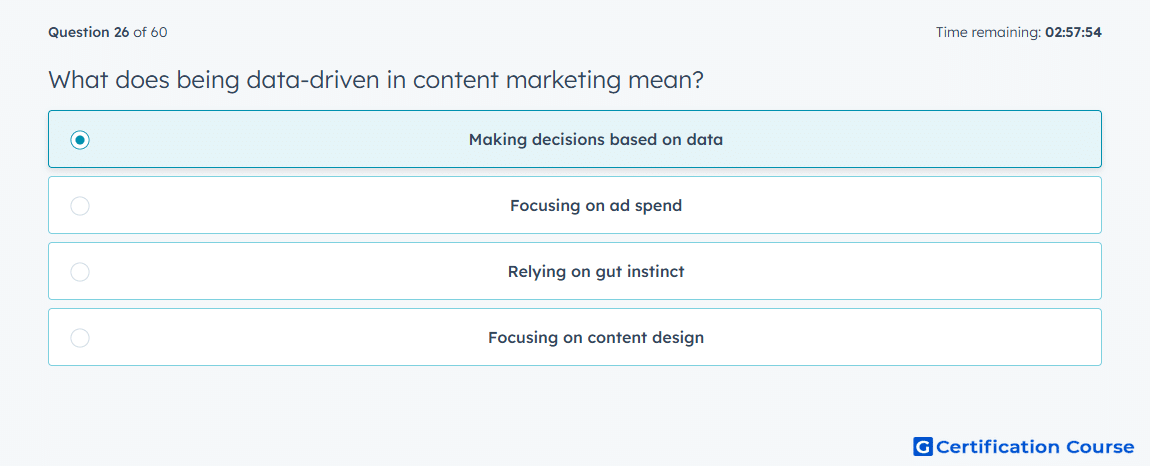This screenshot has width=1150, height=466.
Task: Click the 'Focusing on ad spend' answer text
Action: pyautogui.click(x=596, y=205)
